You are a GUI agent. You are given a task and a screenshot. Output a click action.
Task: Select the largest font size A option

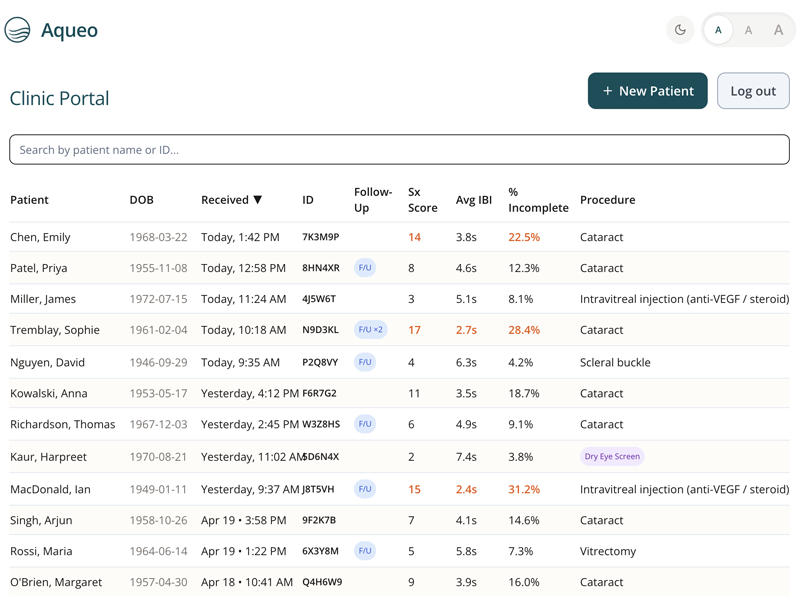click(x=778, y=30)
